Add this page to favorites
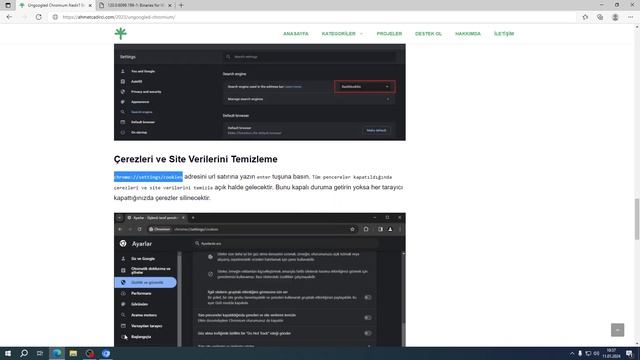Screen dimensions: 640x360 (585, 17)
